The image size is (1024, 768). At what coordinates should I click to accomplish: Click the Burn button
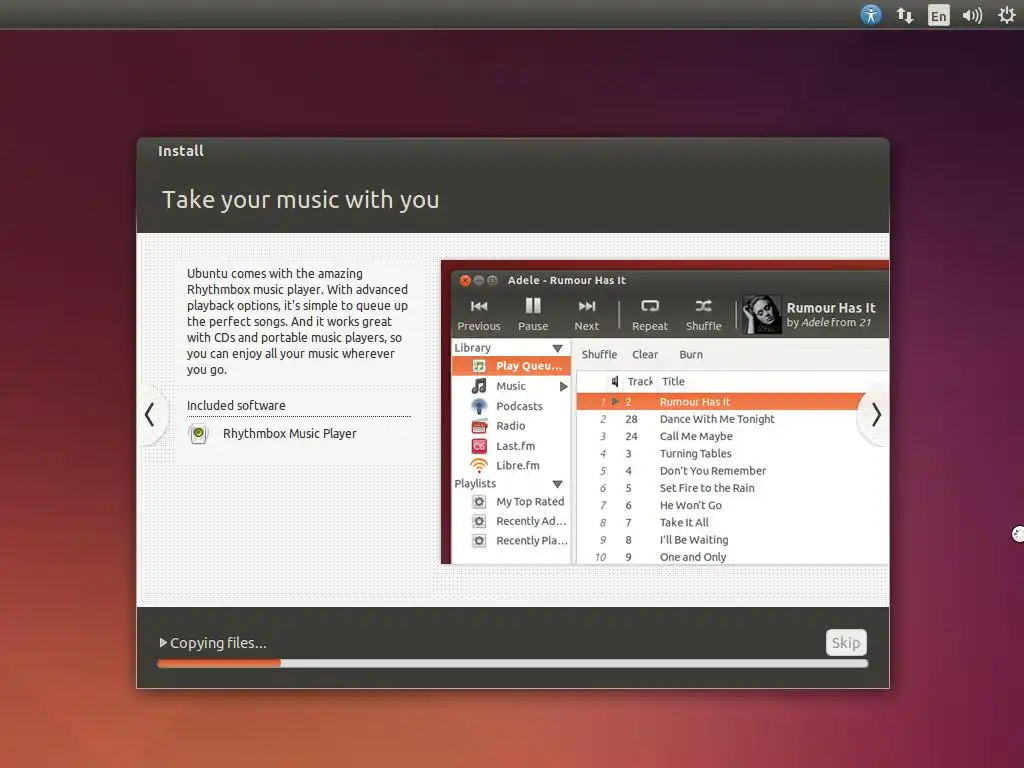click(690, 355)
